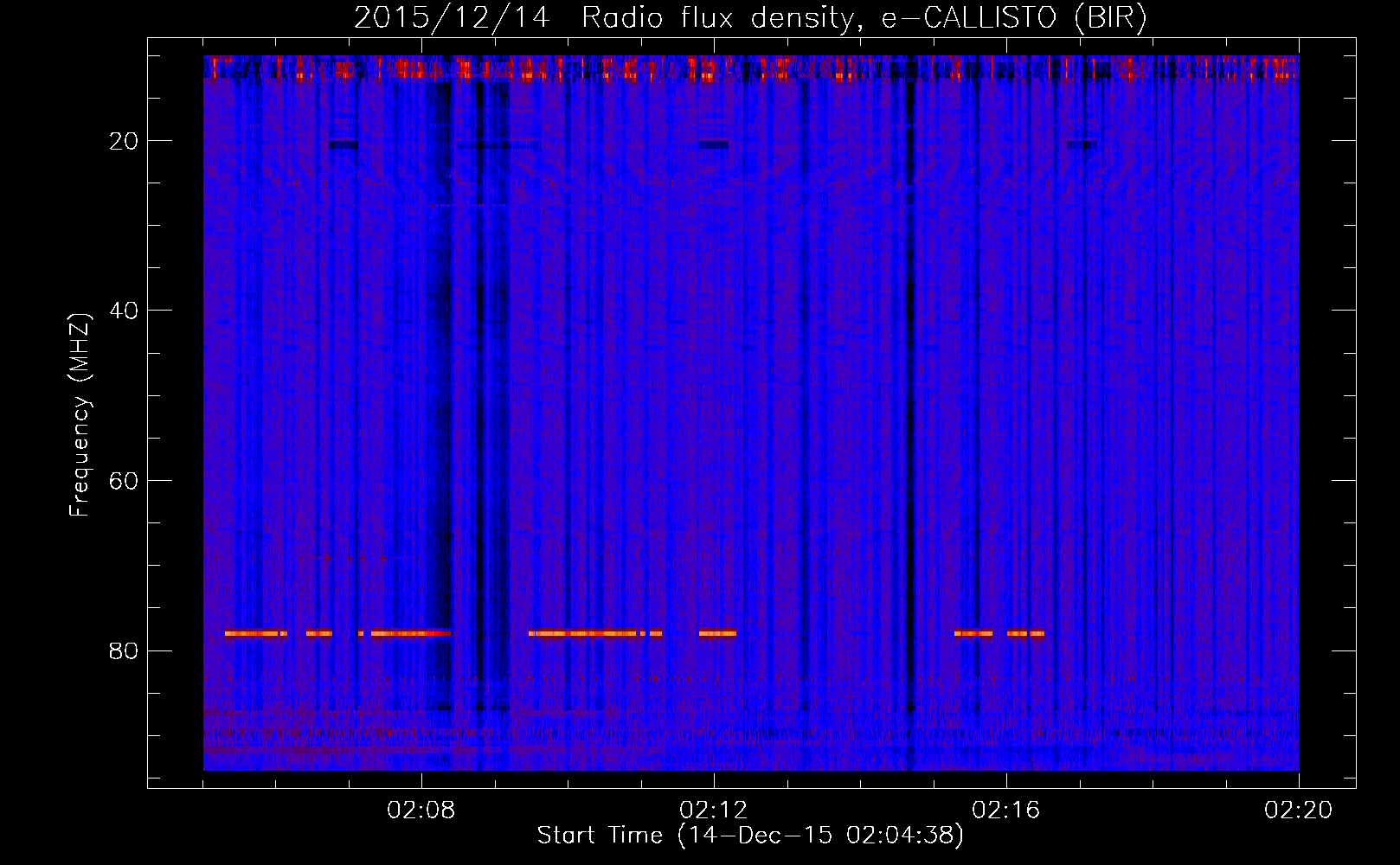The height and width of the screenshot is (865, 1400).
Task: Click the 60 MHz frequency tick label
Action: [x=124, y=481]
